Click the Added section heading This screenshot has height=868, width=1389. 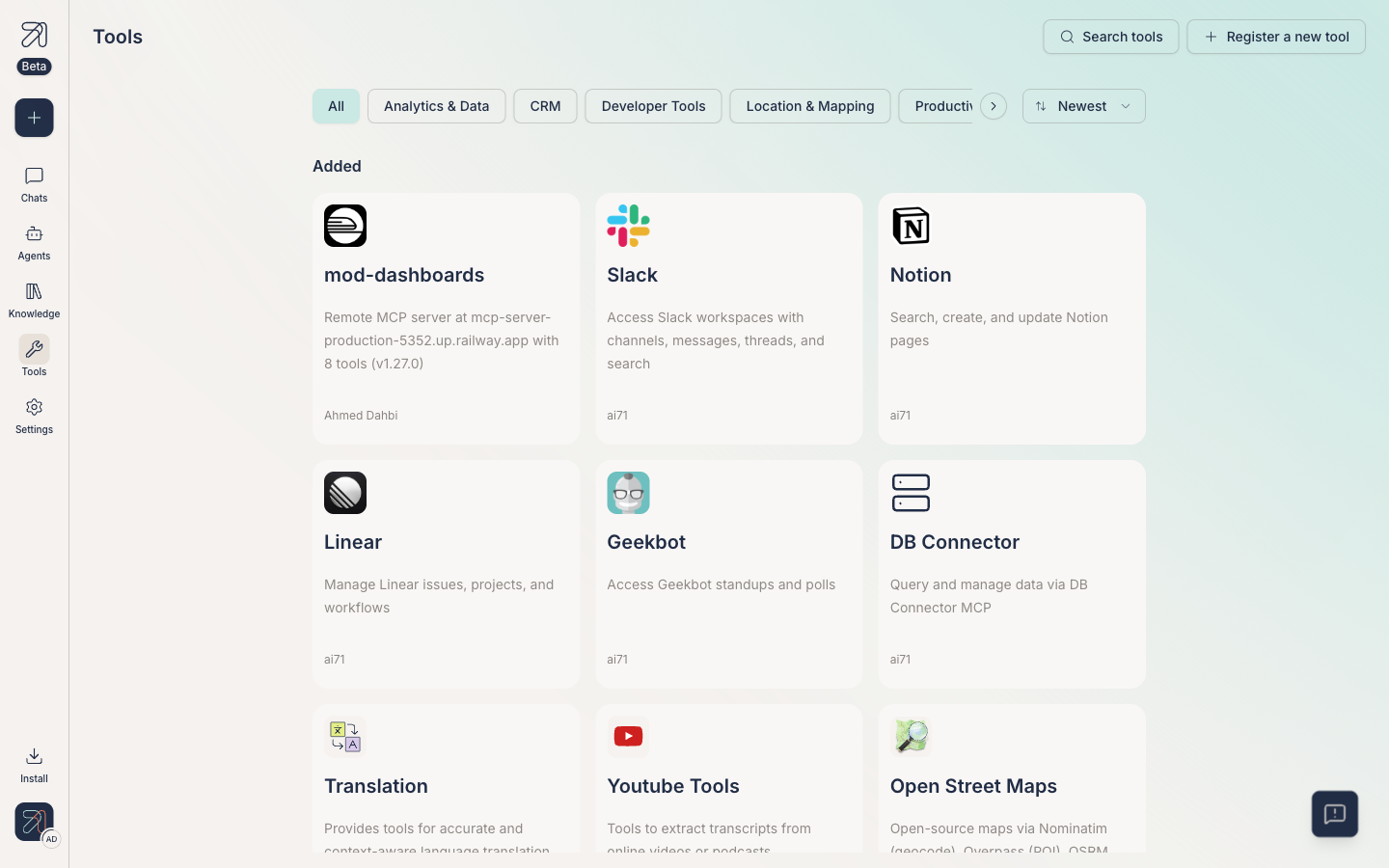(x=337, y=166)
